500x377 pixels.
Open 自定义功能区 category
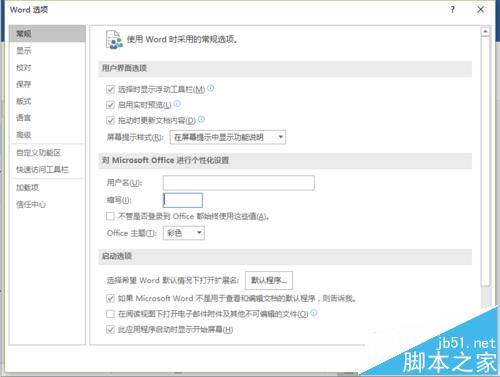[47, 153]
